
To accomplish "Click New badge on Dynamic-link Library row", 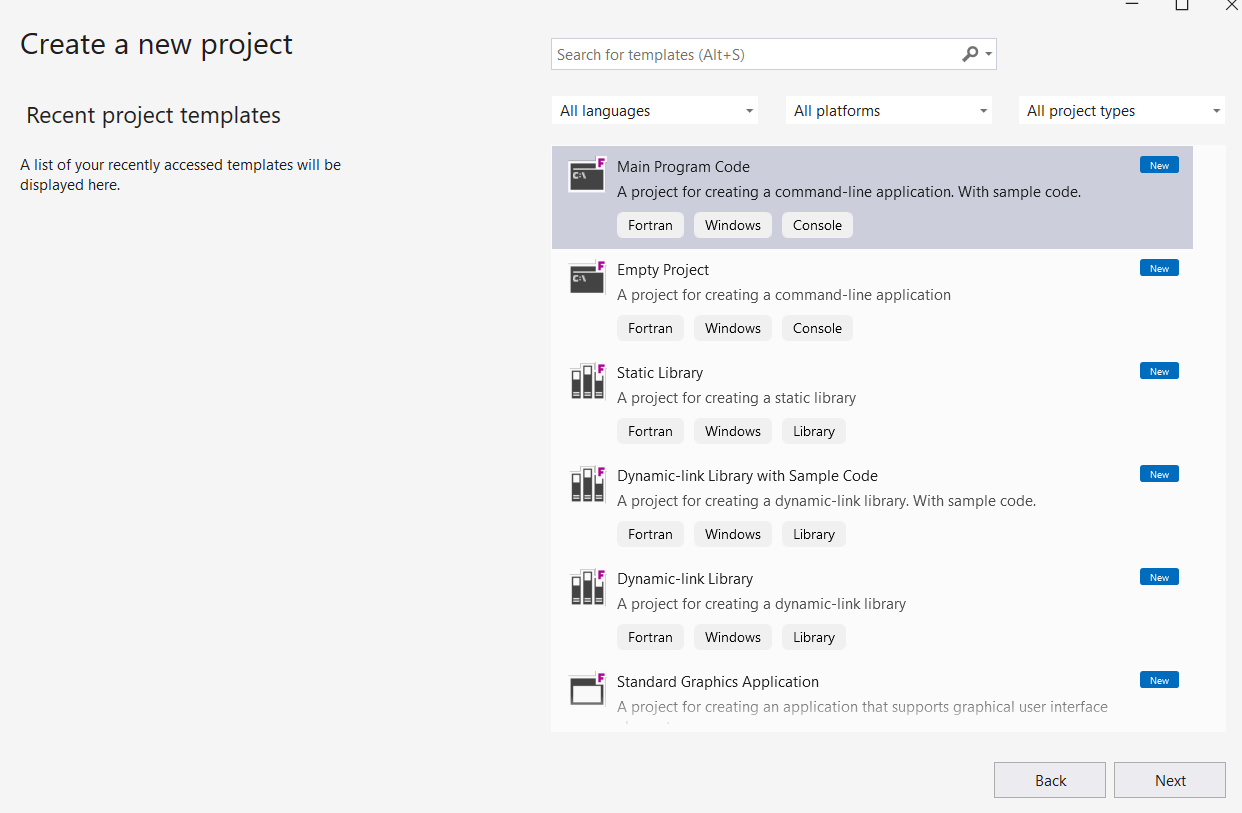I will click(1159, 577).
